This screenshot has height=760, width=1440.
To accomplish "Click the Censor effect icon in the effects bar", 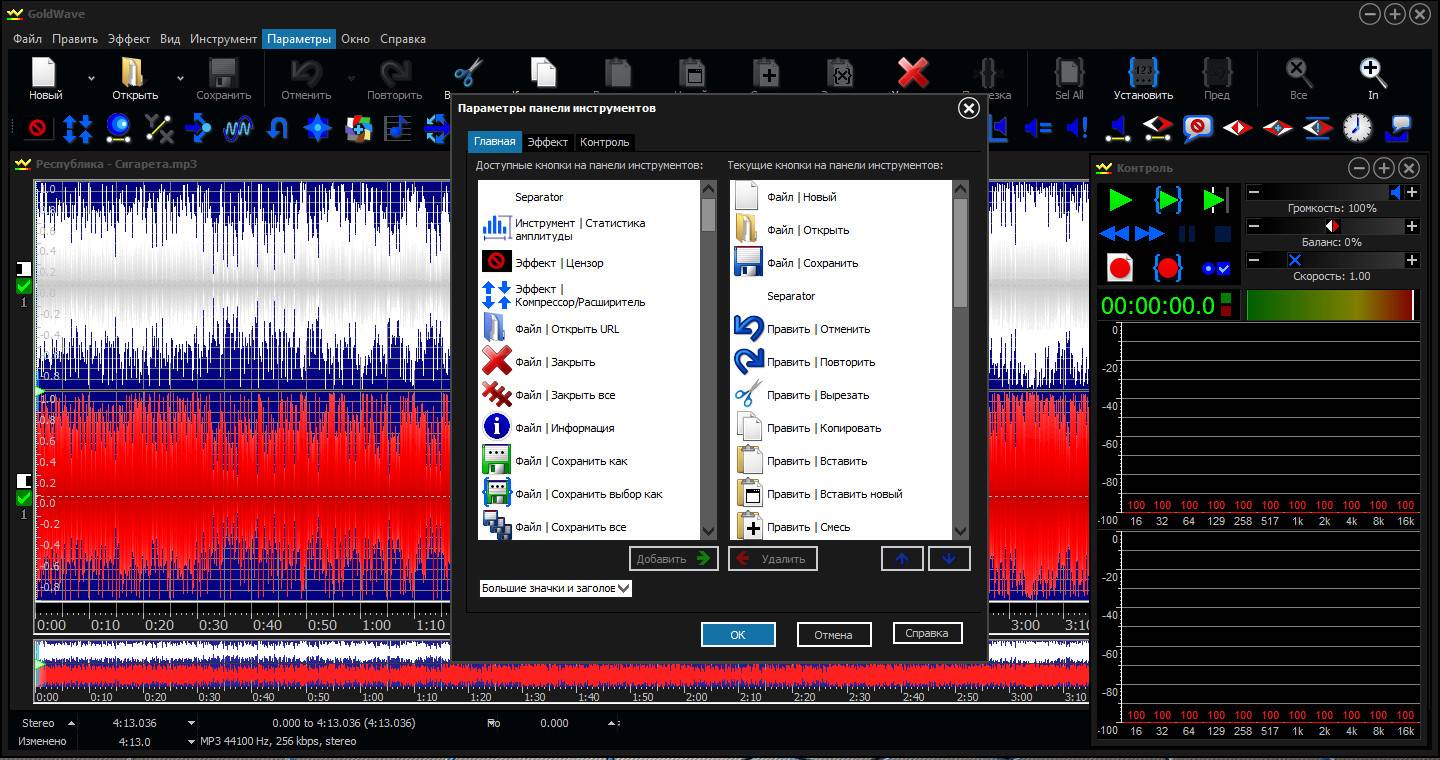I will coord(38,128).
